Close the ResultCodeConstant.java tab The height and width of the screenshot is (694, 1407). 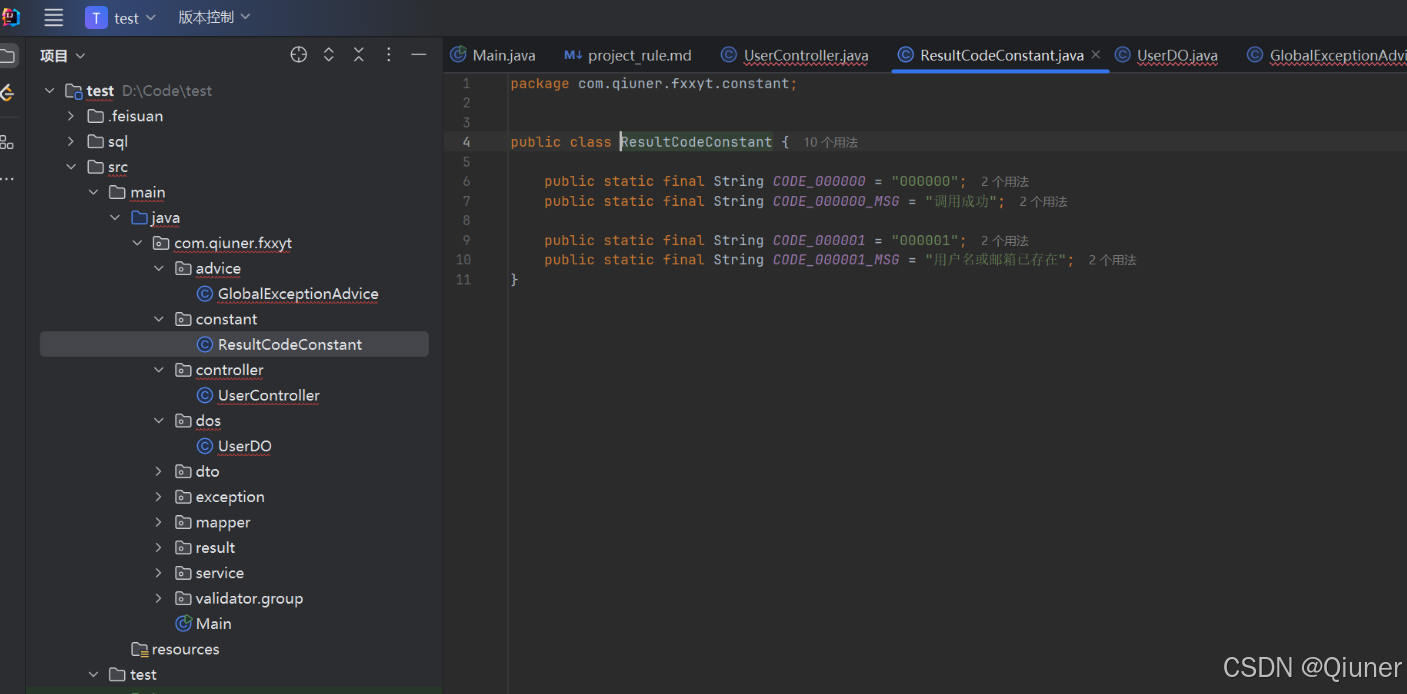click(1095, 55)
